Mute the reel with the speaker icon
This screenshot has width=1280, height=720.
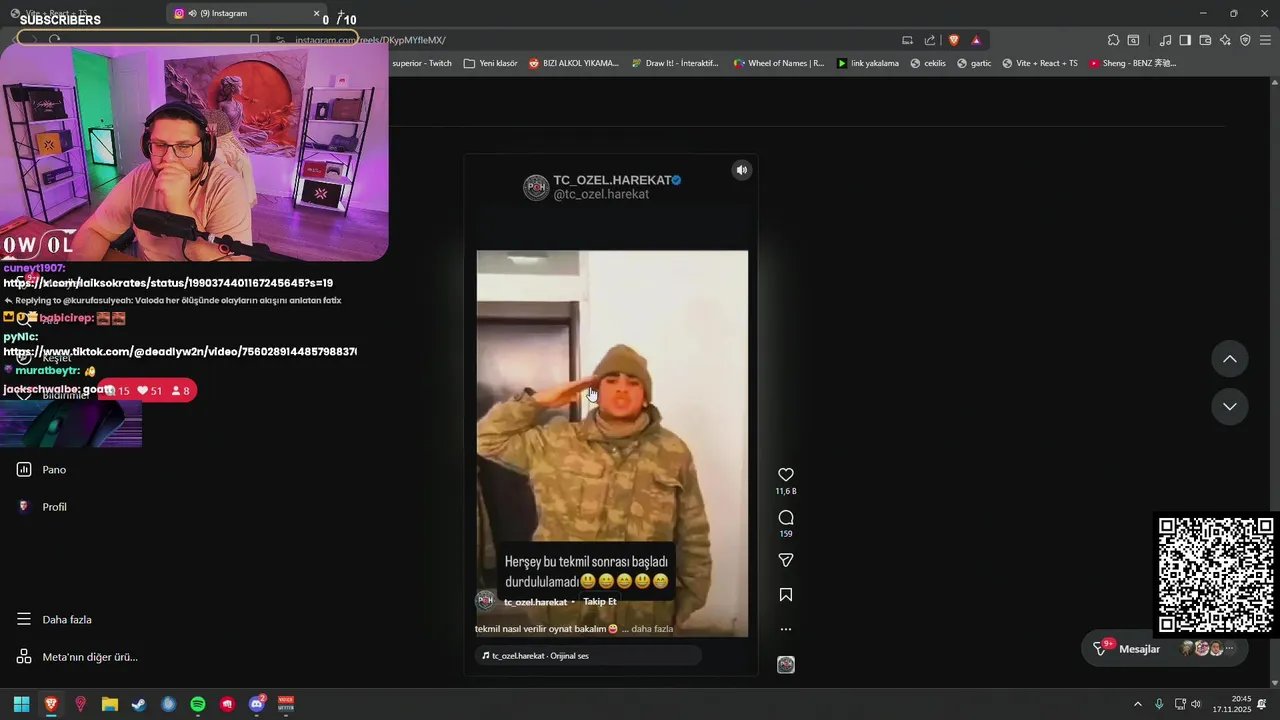tap(742, 170)
